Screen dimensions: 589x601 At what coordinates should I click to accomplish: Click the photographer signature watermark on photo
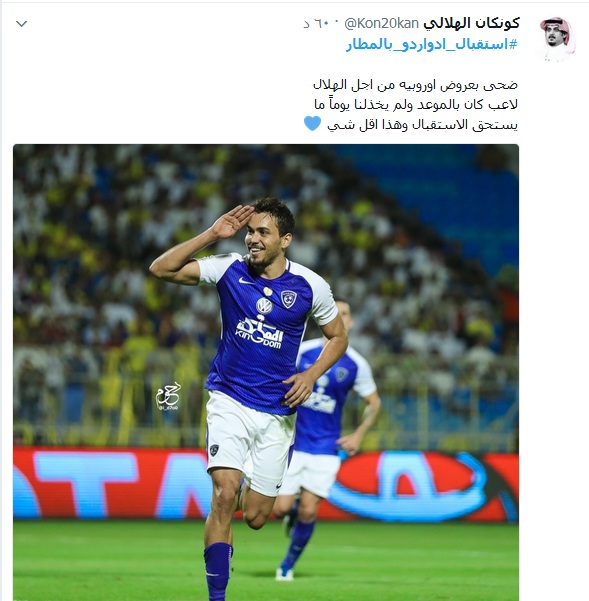(168, 397)
